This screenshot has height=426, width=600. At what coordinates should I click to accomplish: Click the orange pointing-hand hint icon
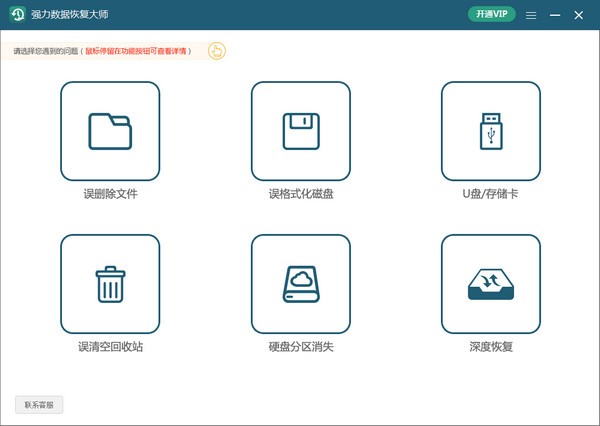coord(217,51)
